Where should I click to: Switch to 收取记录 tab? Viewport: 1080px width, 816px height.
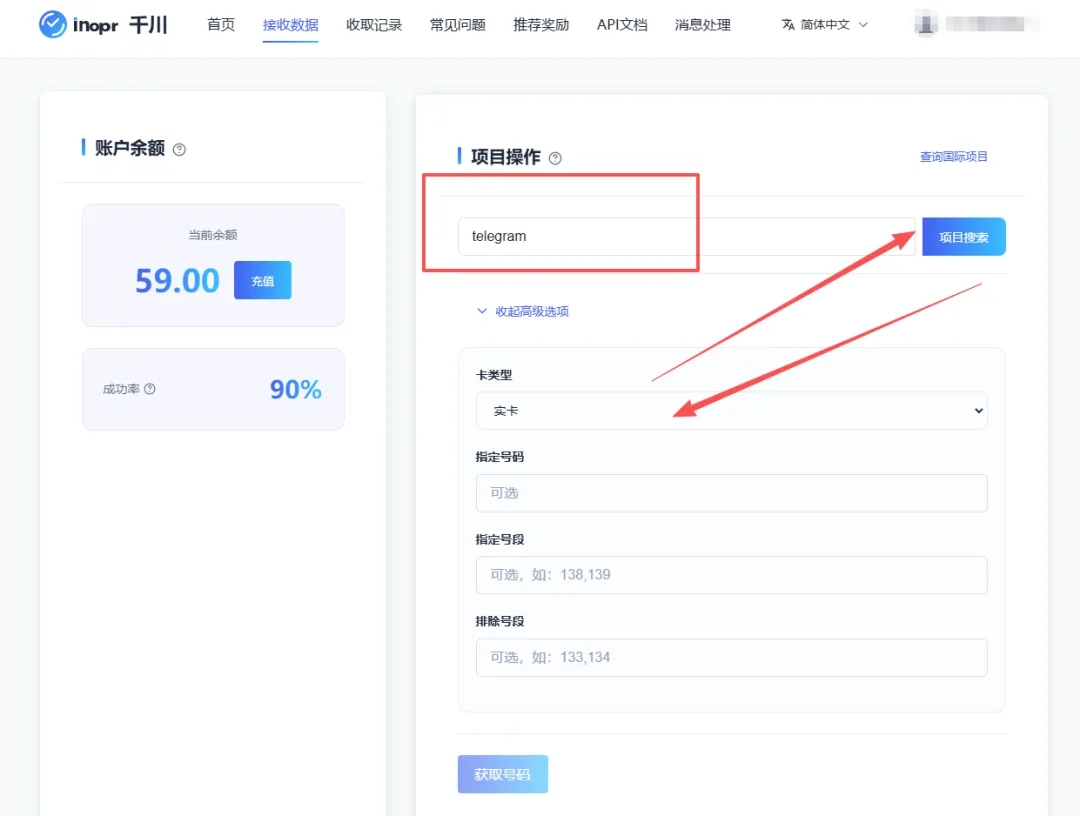click(x=374, y=25)
